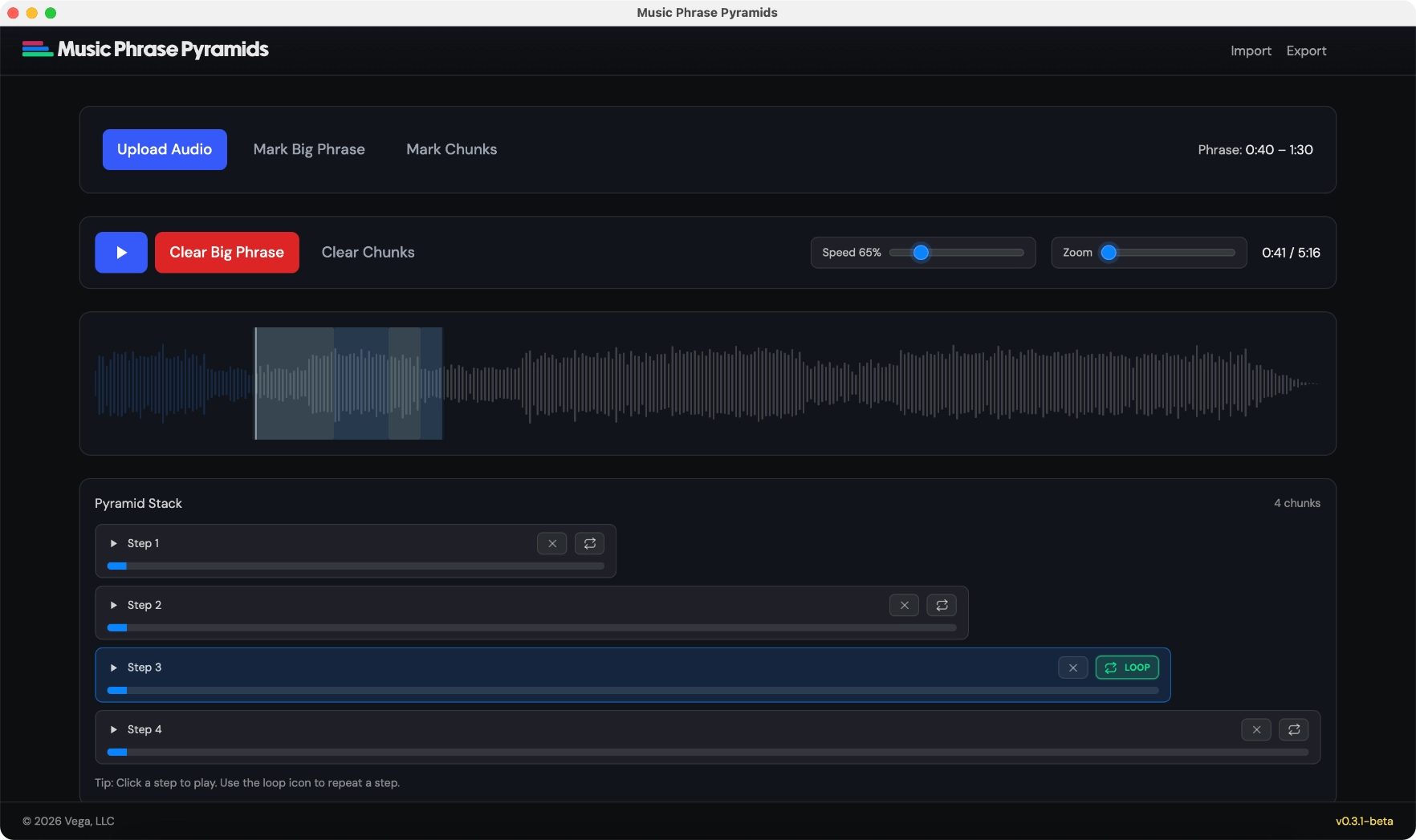Remove Step 1 using its X icon
The width and height of the screenshot is (1416, 840).
[551, 543]
